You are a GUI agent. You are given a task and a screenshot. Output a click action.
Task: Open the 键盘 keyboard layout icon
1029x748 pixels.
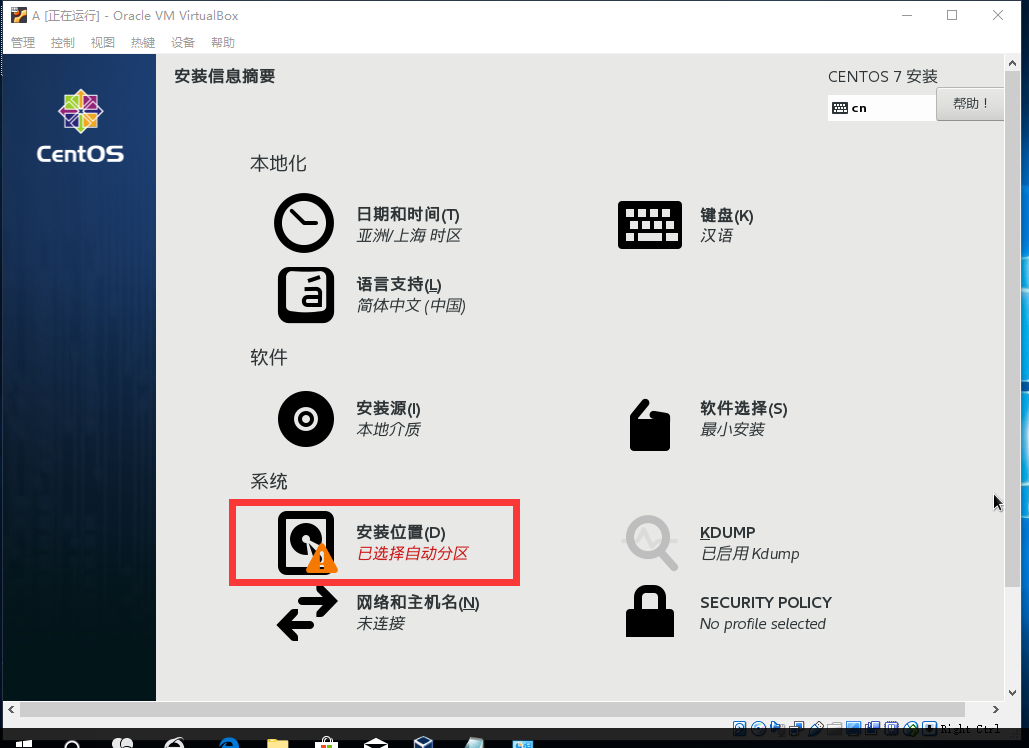click(650, 225)
